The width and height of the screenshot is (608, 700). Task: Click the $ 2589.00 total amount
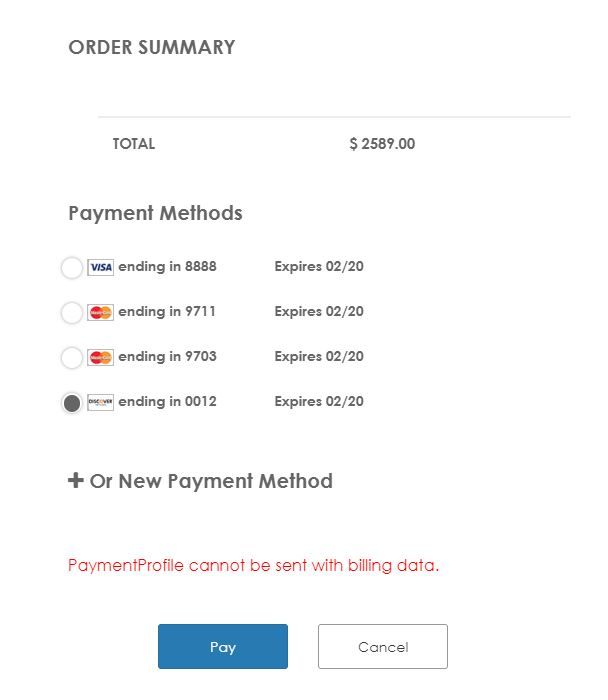pos(382,144)
